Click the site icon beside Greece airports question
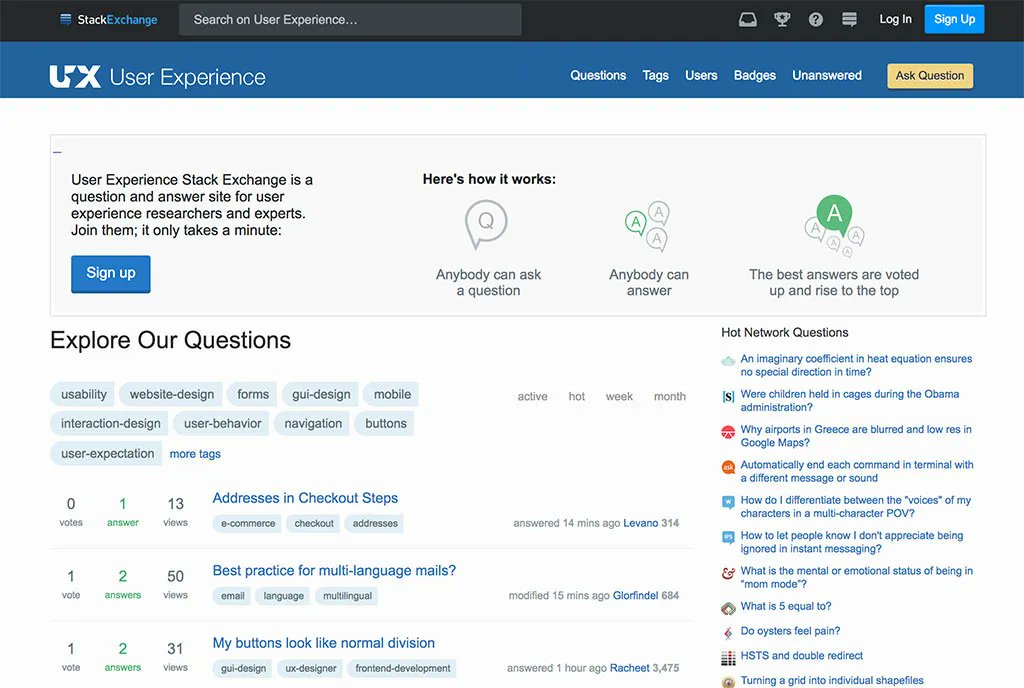 coord(728,431)
